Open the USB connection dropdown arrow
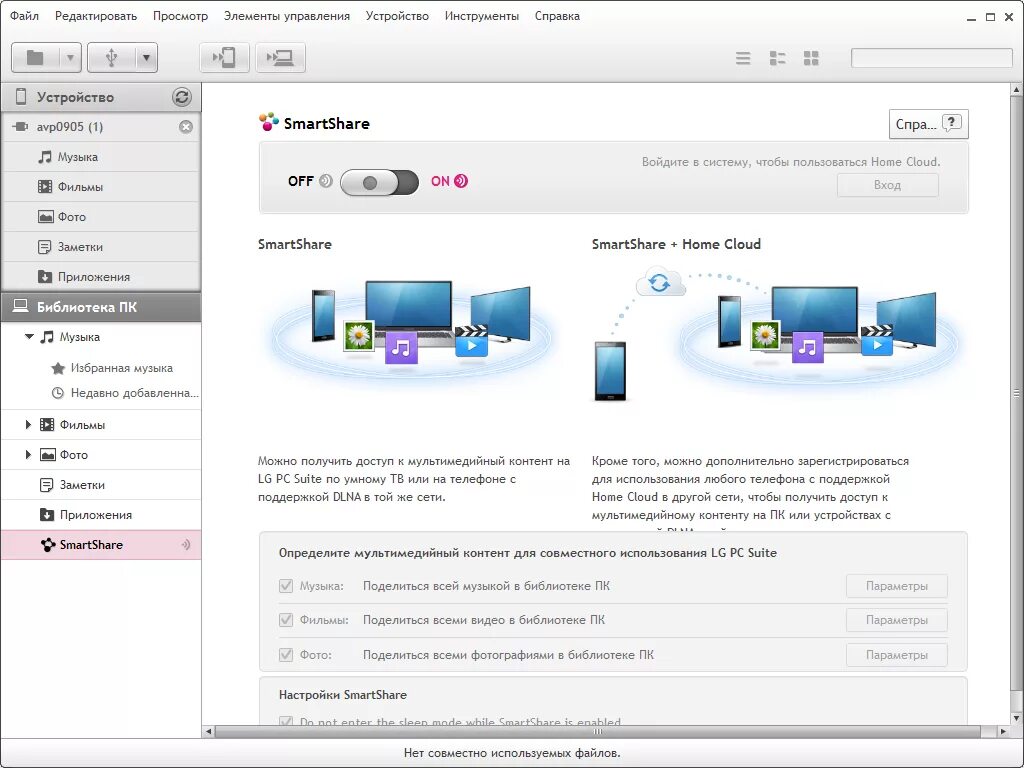Image resolution: width=1024 pixels, height=768 pixels. click(146, 58)
